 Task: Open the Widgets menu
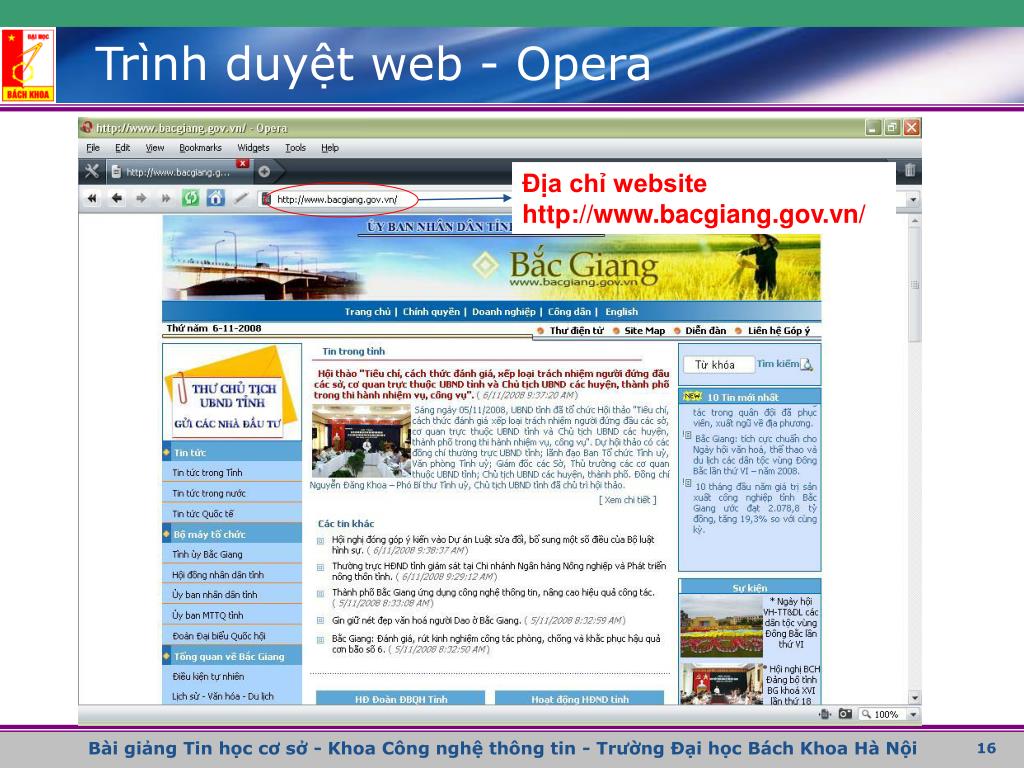click(253, 148)
